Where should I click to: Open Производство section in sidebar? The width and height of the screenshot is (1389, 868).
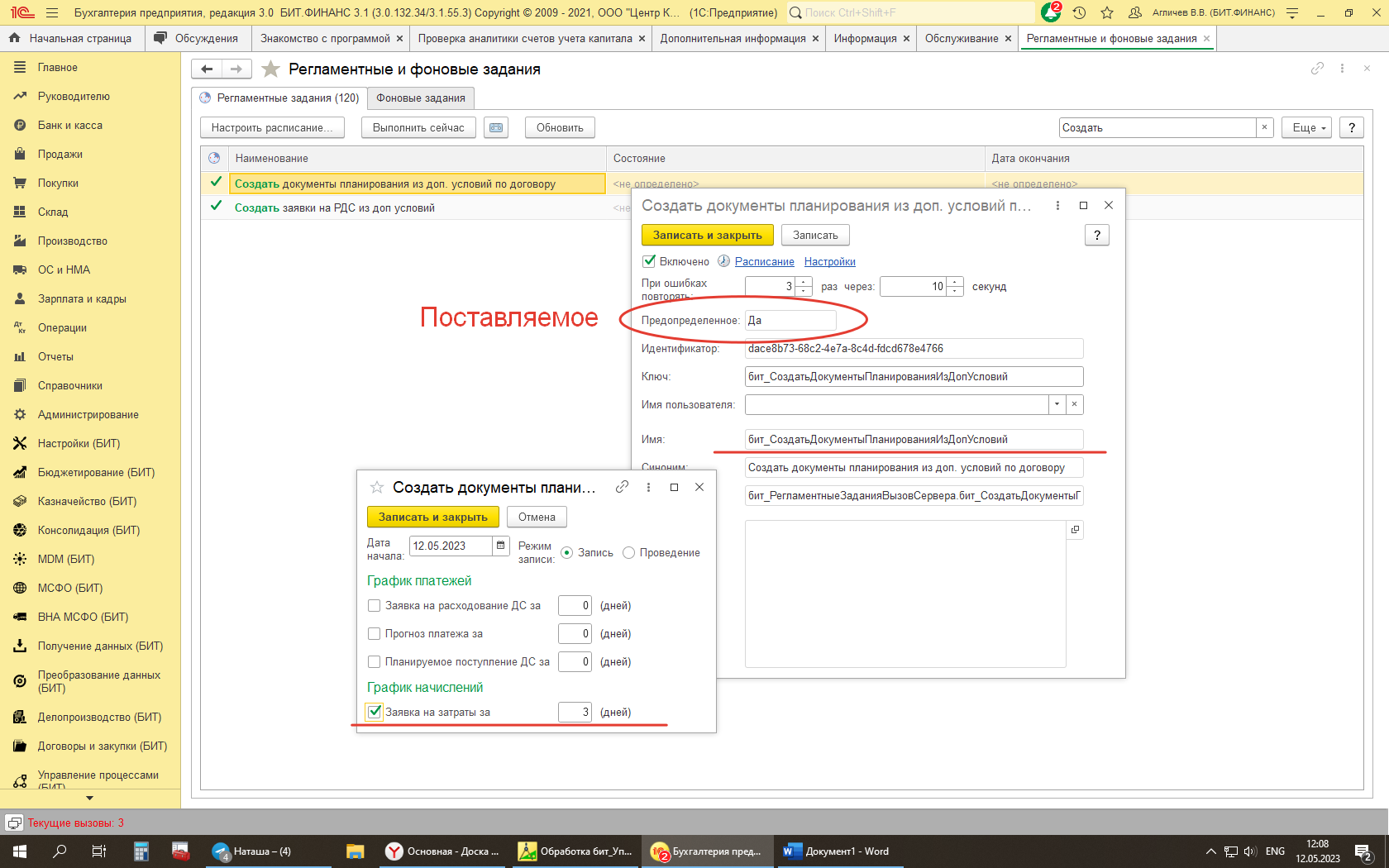(73, 241)
